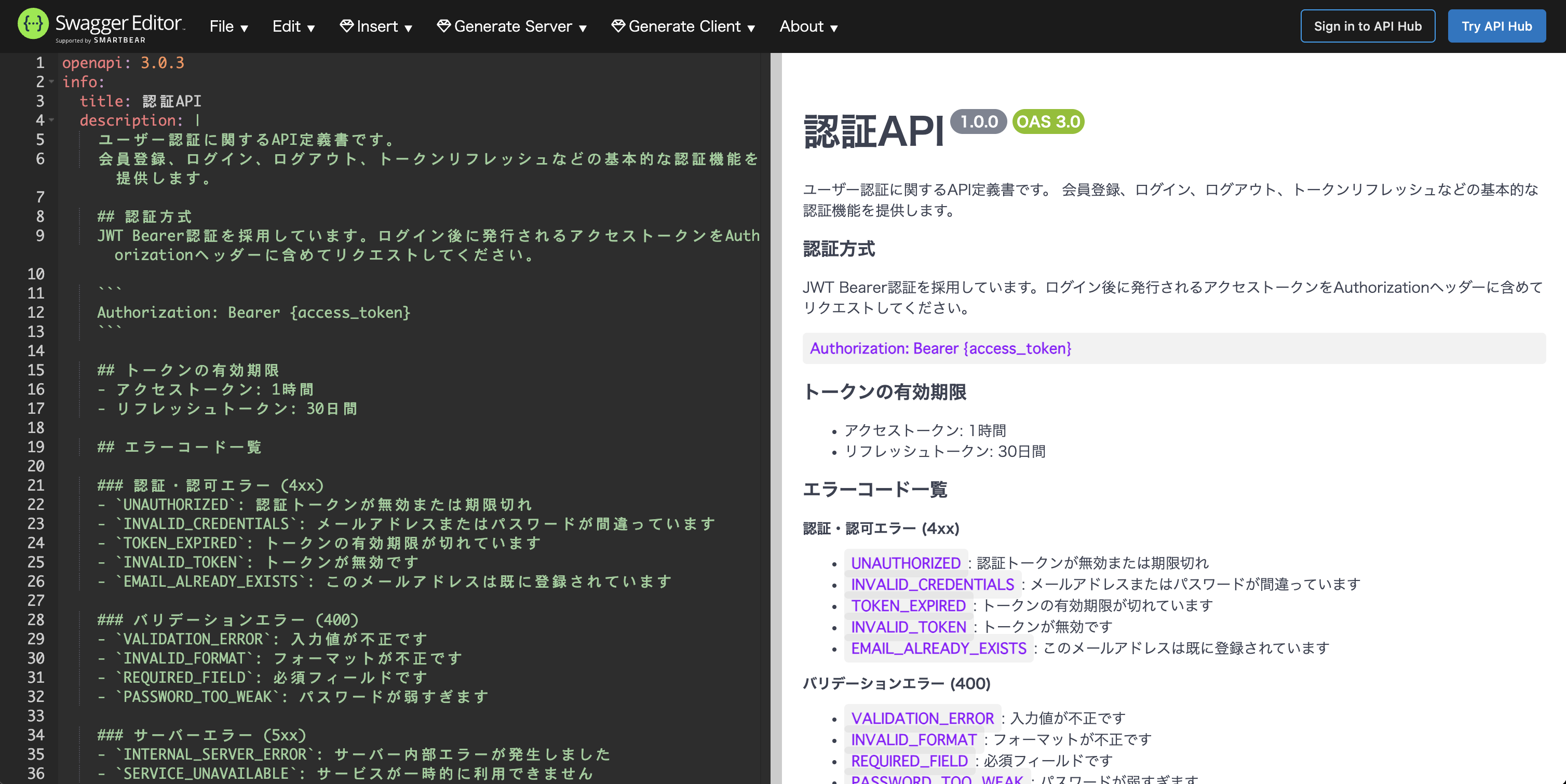Click the editor and preview split divider
Image resolution: width=1566 pixels, height=784 pixels.
click(776, 418)
